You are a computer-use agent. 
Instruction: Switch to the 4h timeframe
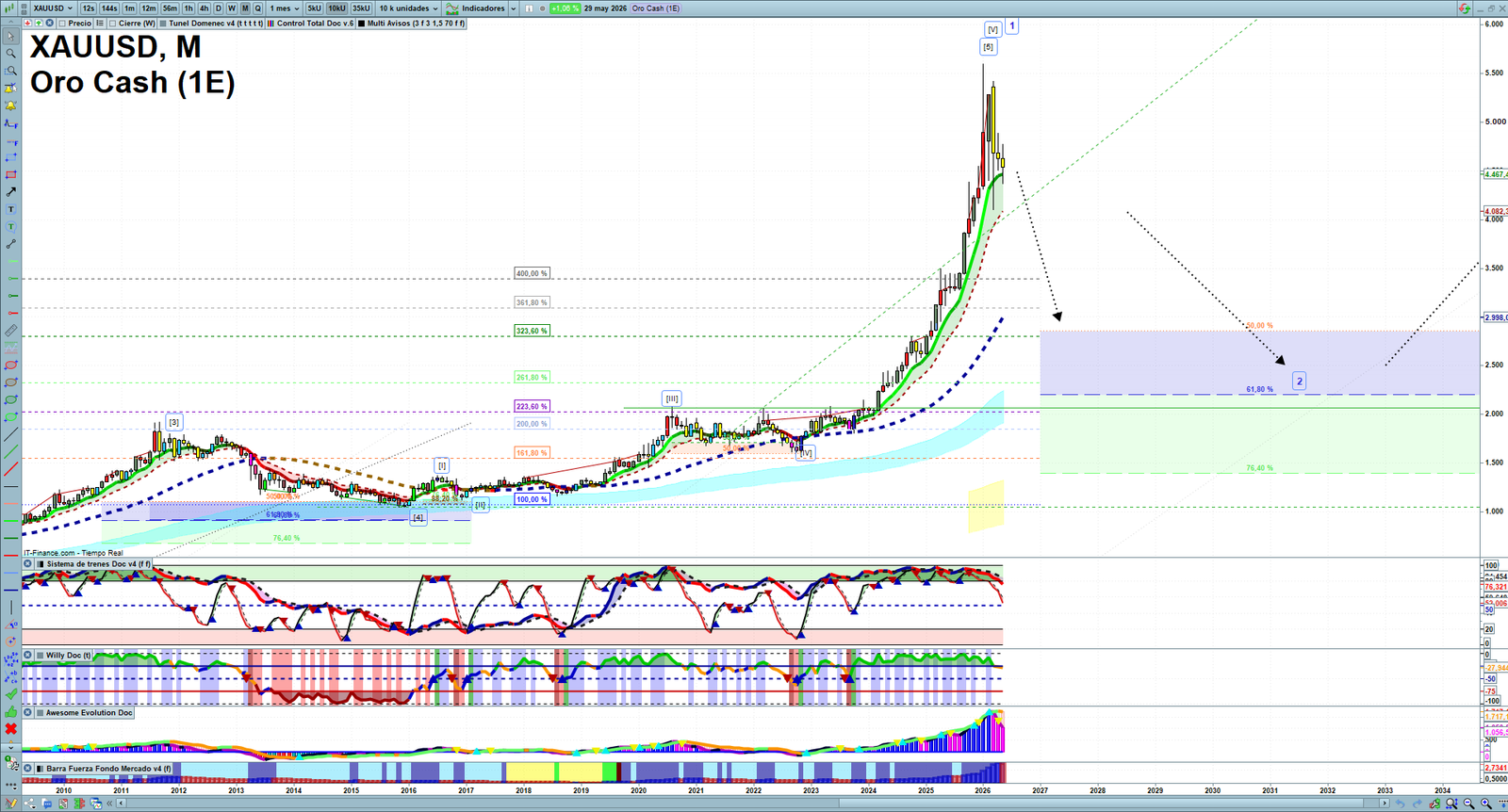[204, 8]
